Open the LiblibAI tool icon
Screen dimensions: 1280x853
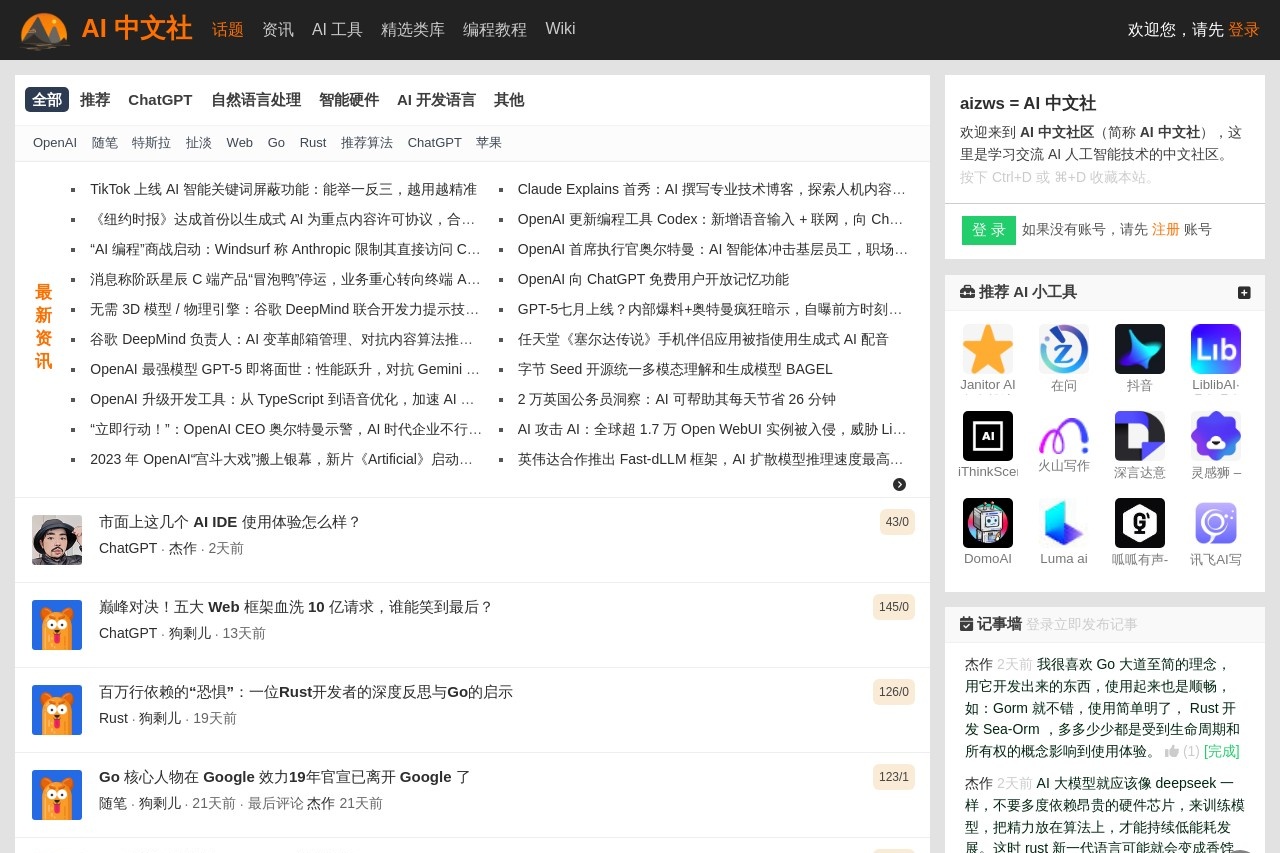[1216, 349]
